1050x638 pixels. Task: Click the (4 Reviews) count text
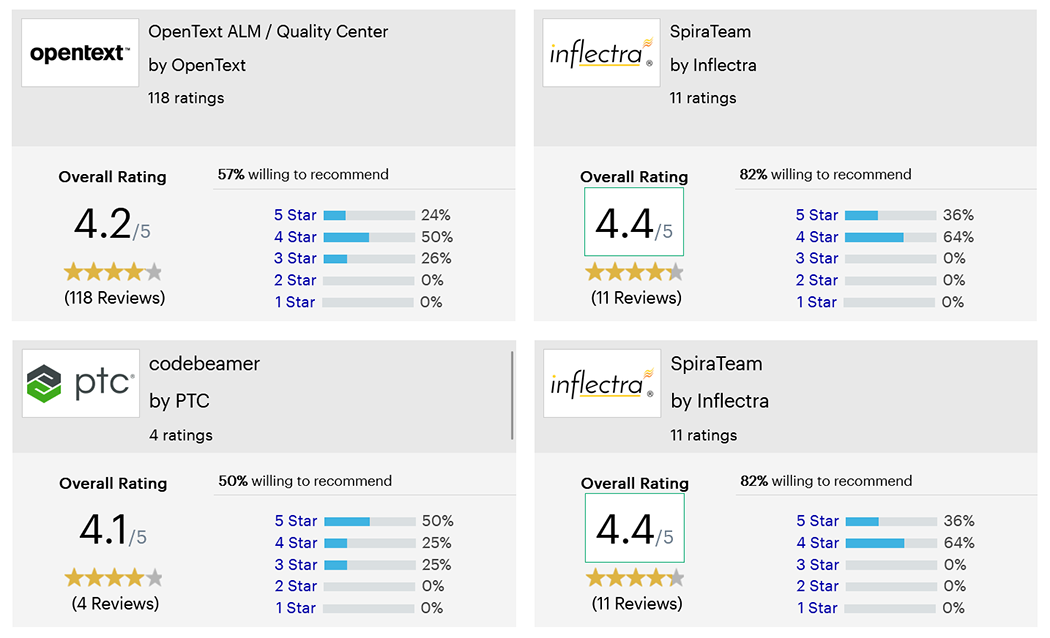pyautogui.click(x=115, y=604)
